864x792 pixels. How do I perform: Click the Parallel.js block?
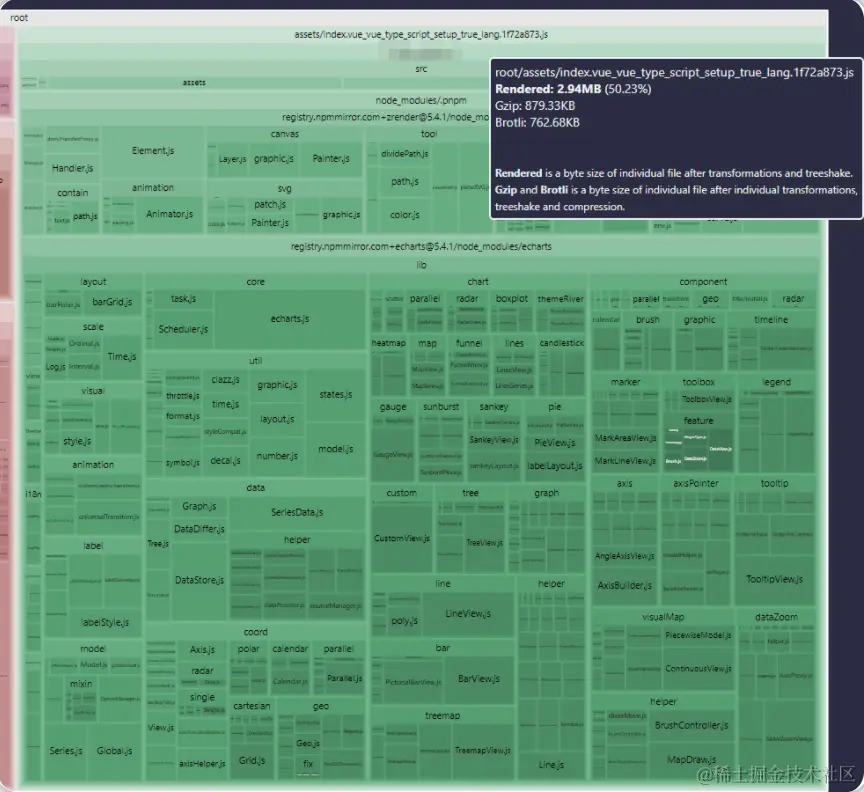pos(344,678)
